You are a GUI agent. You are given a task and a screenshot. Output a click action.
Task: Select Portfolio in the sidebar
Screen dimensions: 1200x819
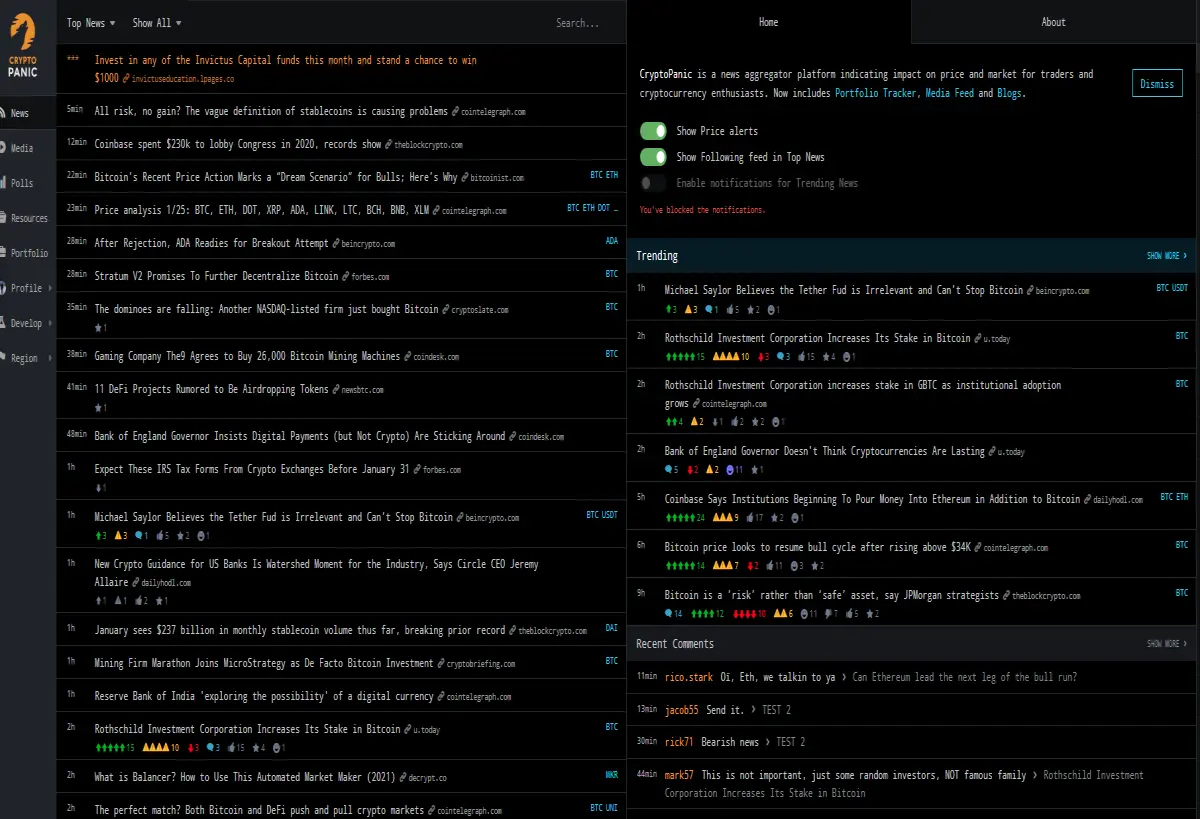[27, 253]
